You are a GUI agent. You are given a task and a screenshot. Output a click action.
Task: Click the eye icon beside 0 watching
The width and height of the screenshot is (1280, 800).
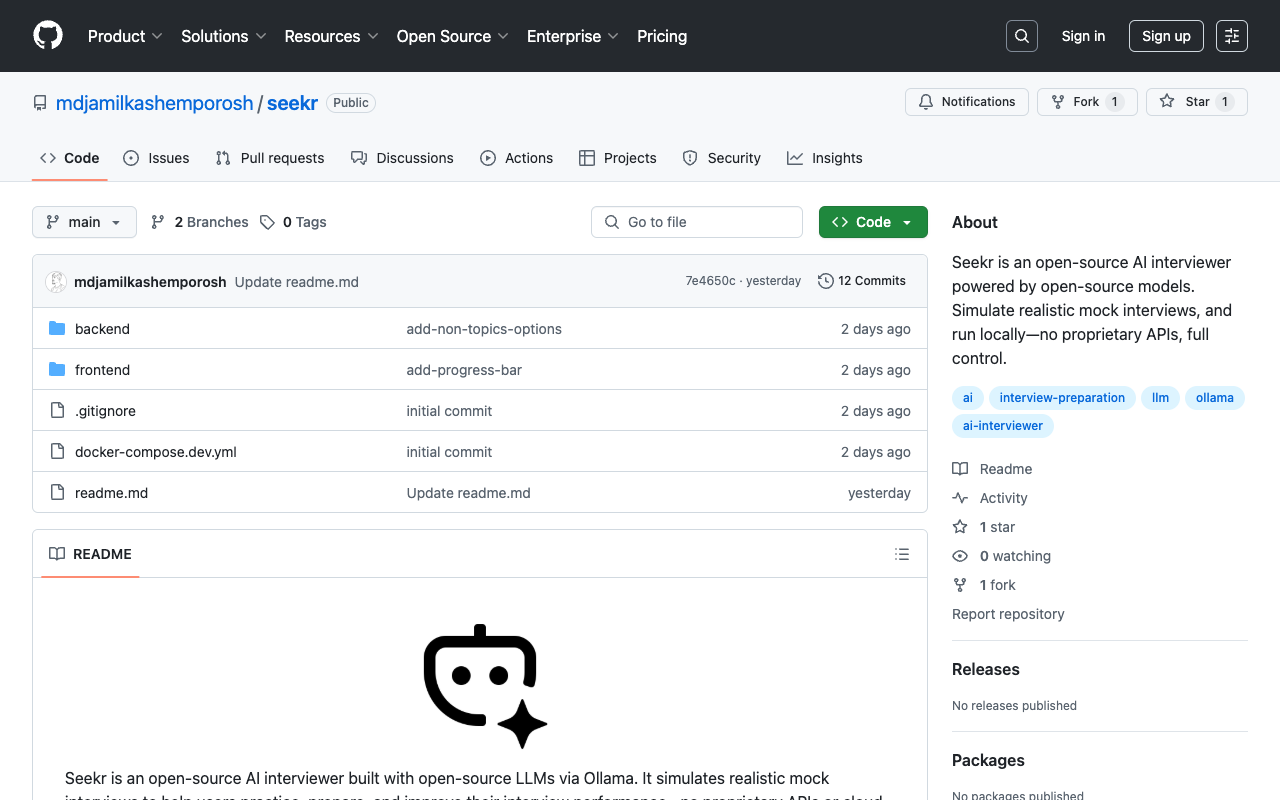960,556
